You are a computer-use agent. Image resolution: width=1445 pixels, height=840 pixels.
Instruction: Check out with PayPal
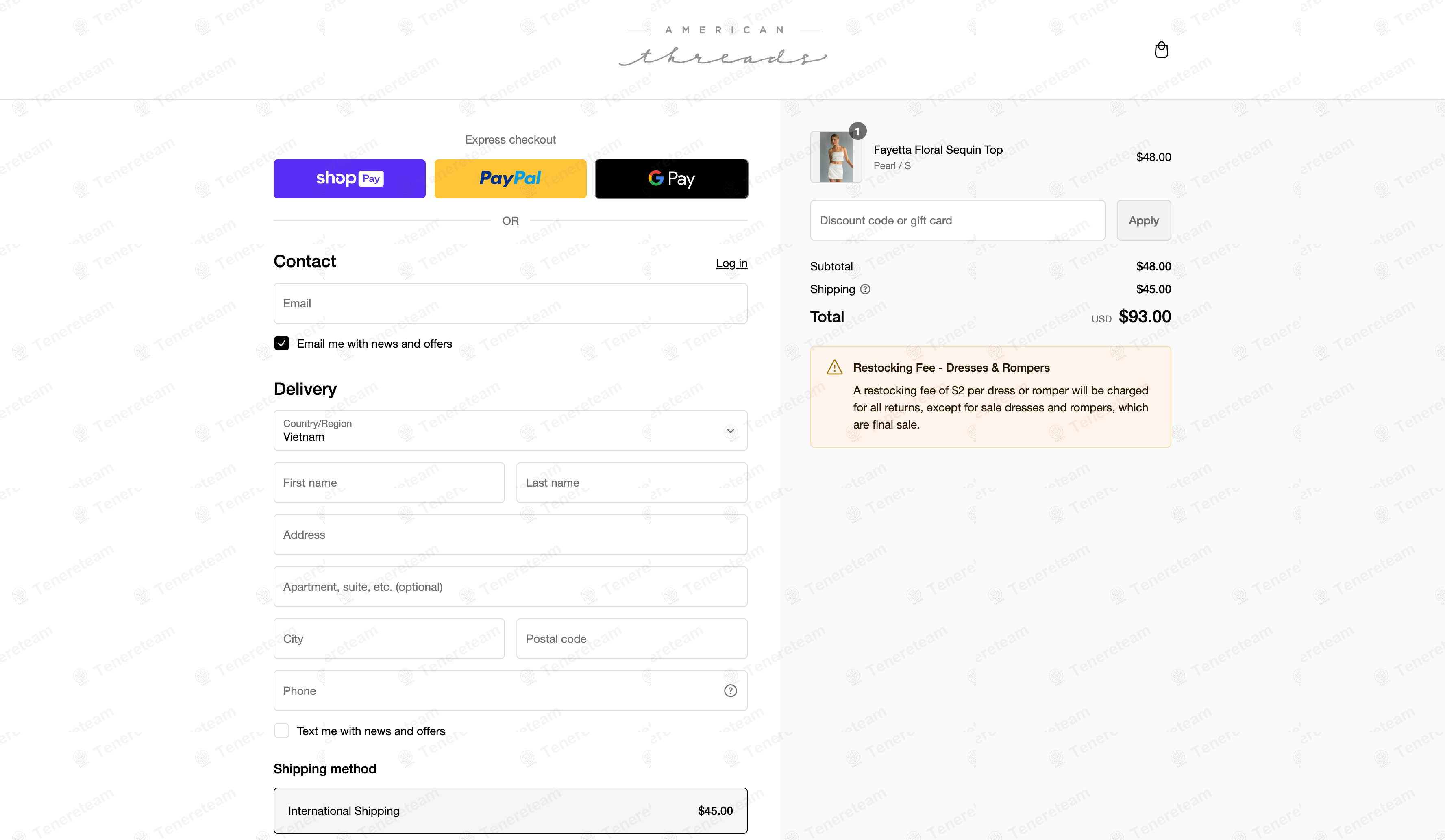coord(510,179)
